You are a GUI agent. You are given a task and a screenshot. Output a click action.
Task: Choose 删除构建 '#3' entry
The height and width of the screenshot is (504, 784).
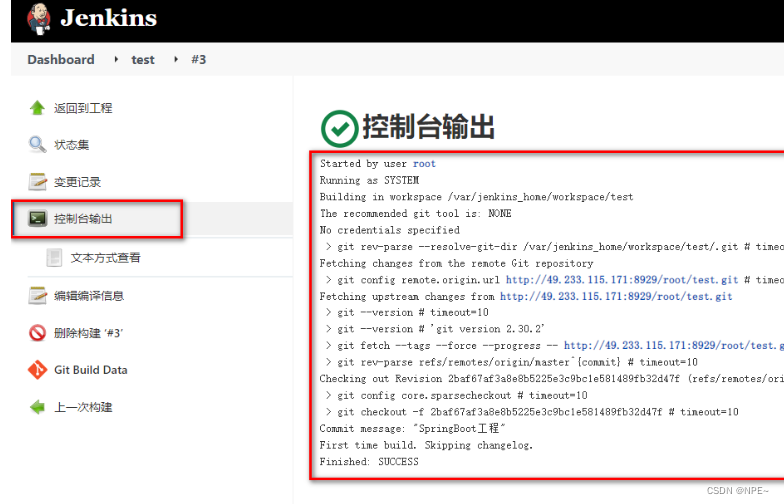[x=88, y=333]
